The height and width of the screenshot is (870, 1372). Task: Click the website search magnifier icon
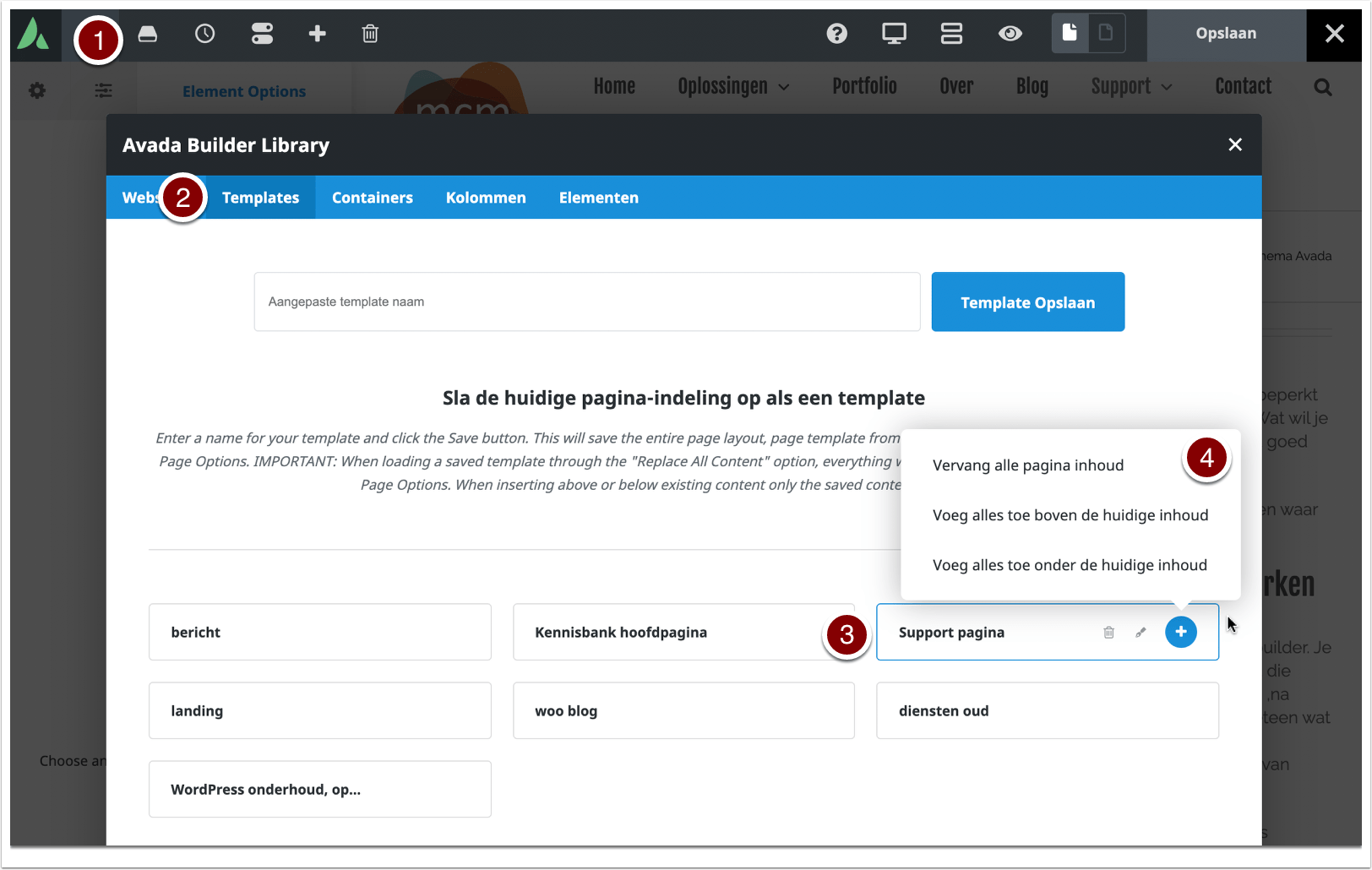pos(1323,87)
